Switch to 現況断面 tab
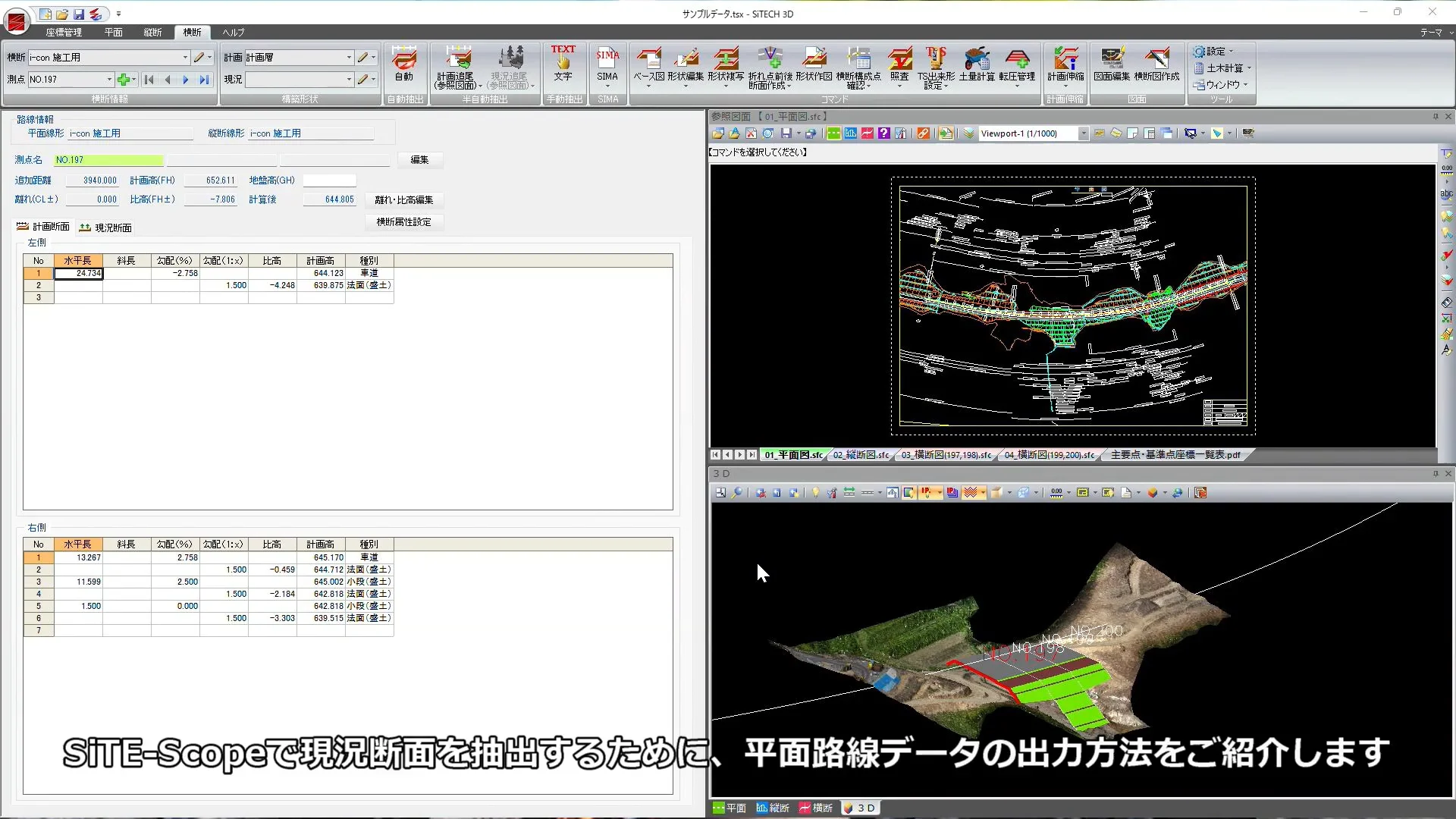The width and height of the screenshot is (1456, 819). click(106, 227)
